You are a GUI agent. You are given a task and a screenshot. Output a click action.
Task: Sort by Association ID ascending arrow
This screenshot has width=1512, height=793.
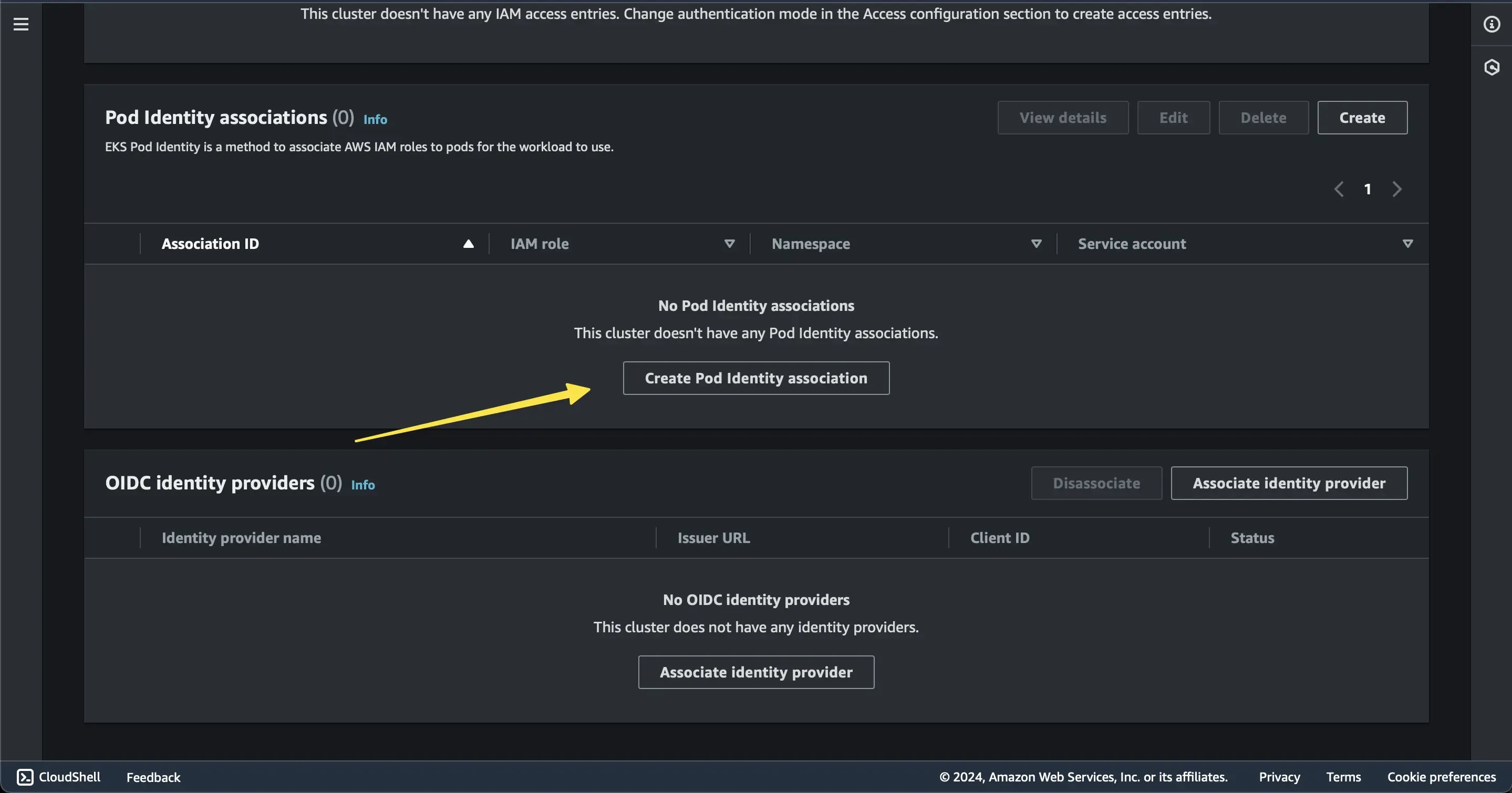tap(468, 243)
